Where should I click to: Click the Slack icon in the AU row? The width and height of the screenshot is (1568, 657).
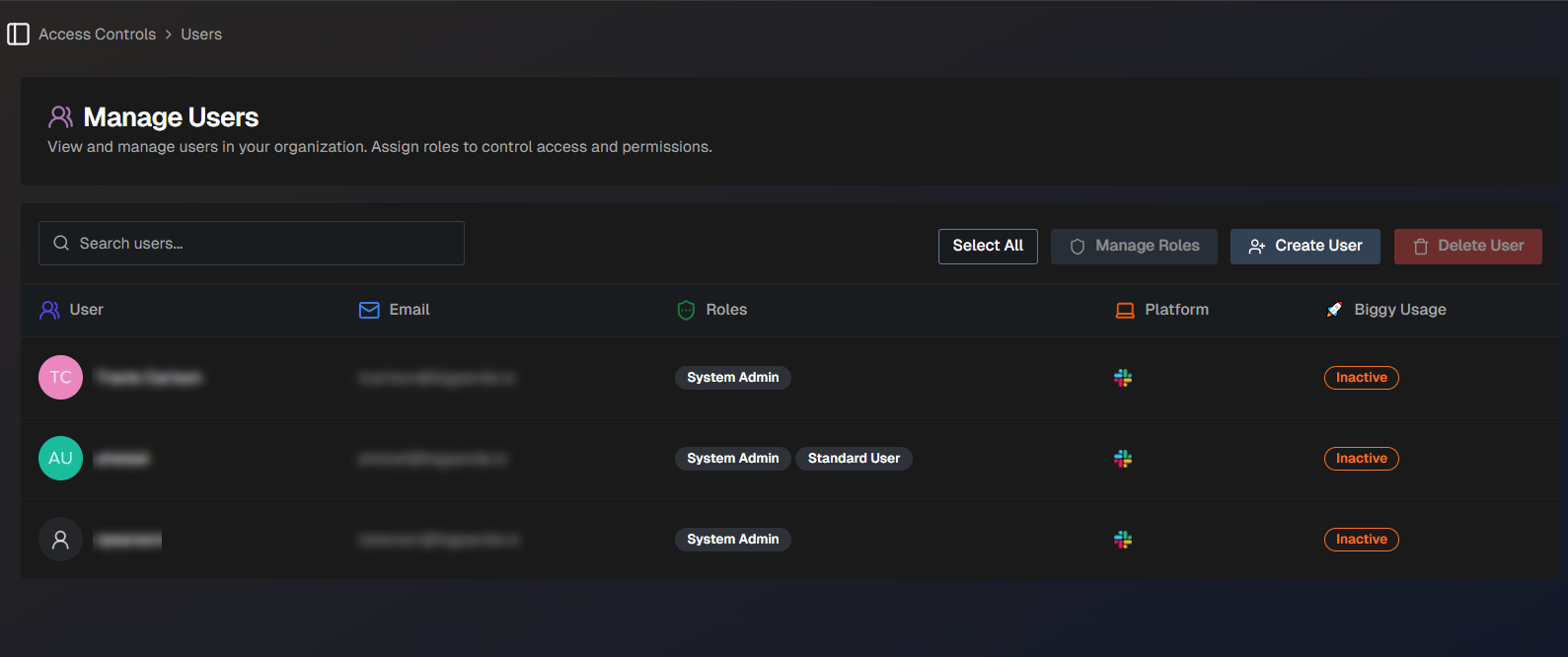(1123, 459)
